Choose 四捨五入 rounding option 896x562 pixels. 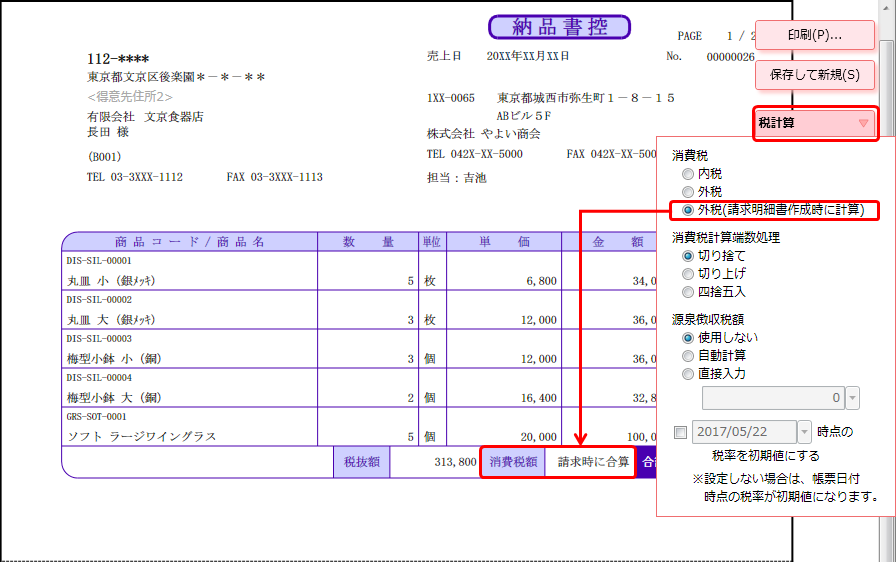(x=688, y=292)
